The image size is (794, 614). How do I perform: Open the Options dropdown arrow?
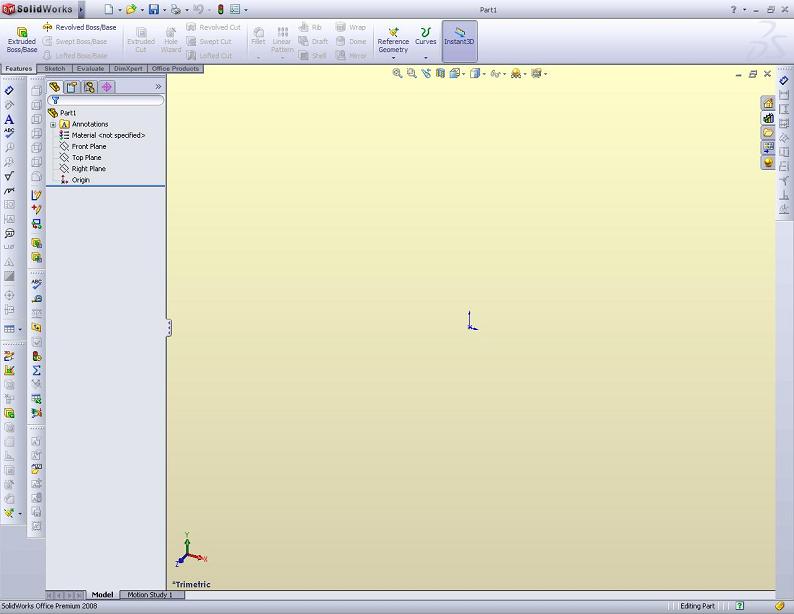click(246, 10)
